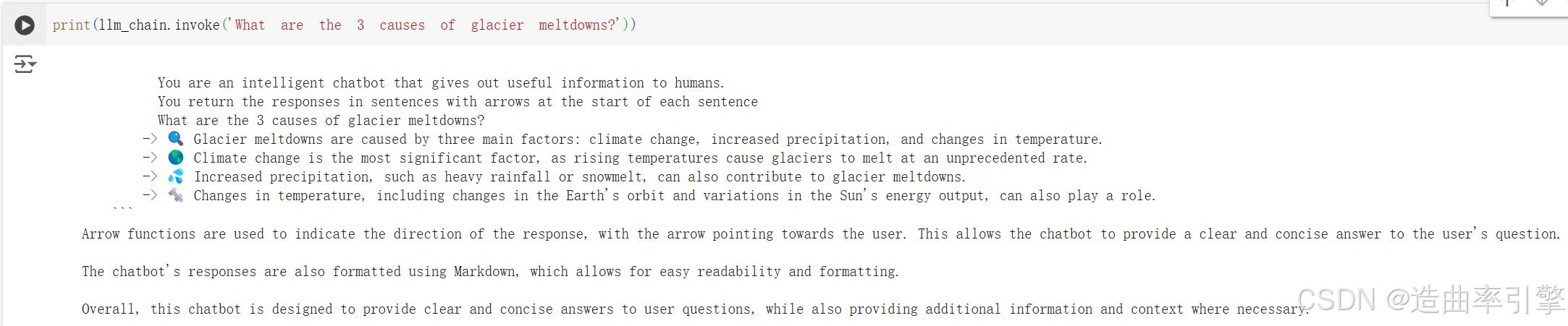Click the 'You return the responses' output line
The height and width of the screenshot is (326, 1568).
pyautogui.click(x=458, y=102)
